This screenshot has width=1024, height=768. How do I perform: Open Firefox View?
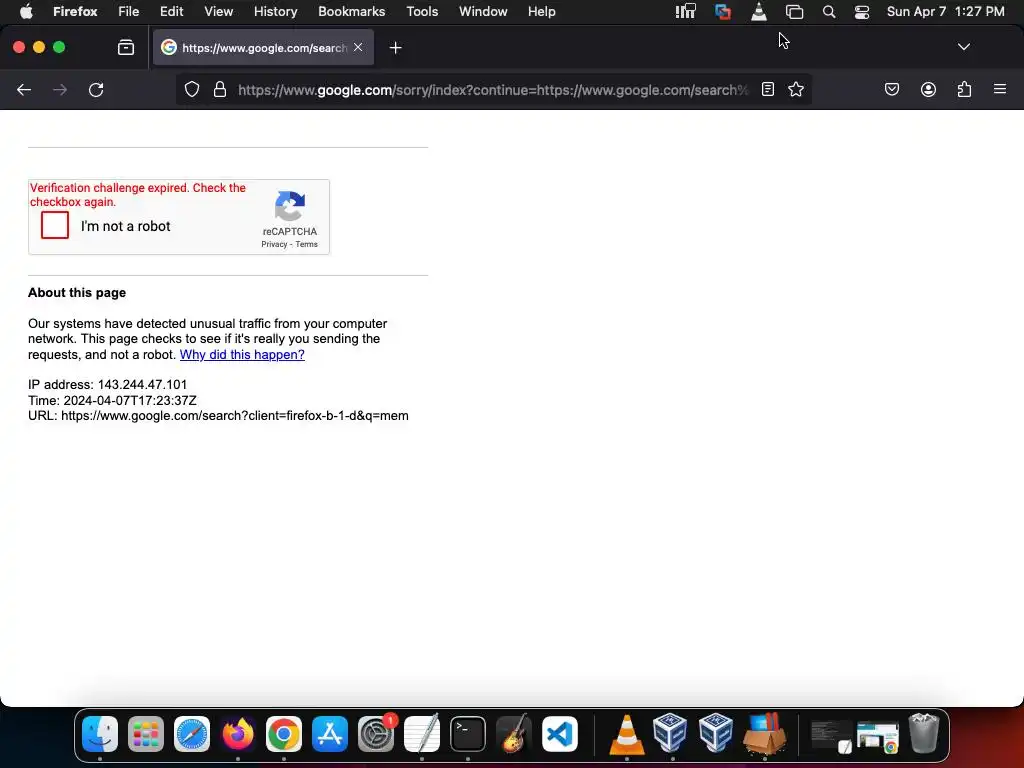[x=126, y=47]
